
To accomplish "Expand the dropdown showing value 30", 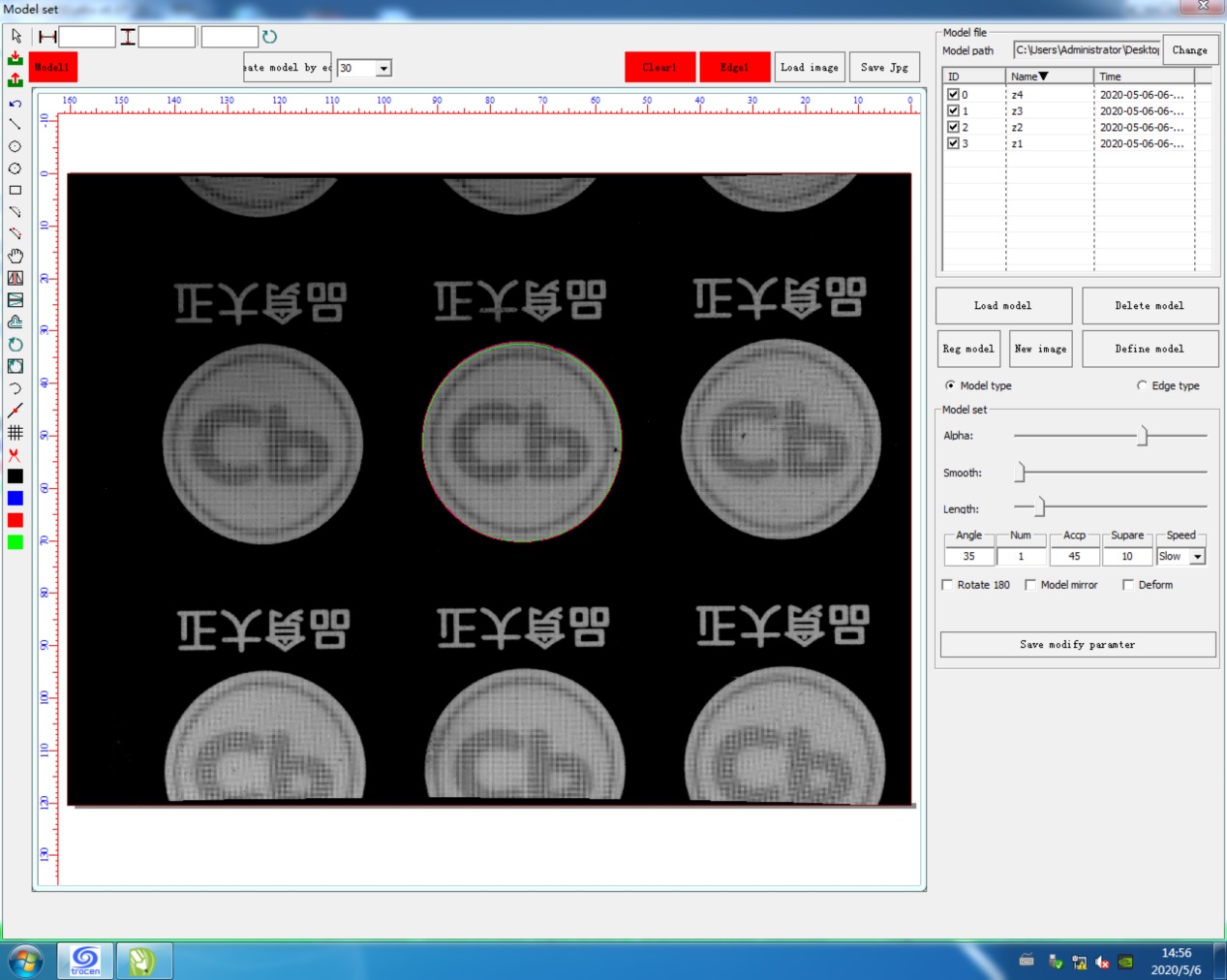I will pos(383,69).
